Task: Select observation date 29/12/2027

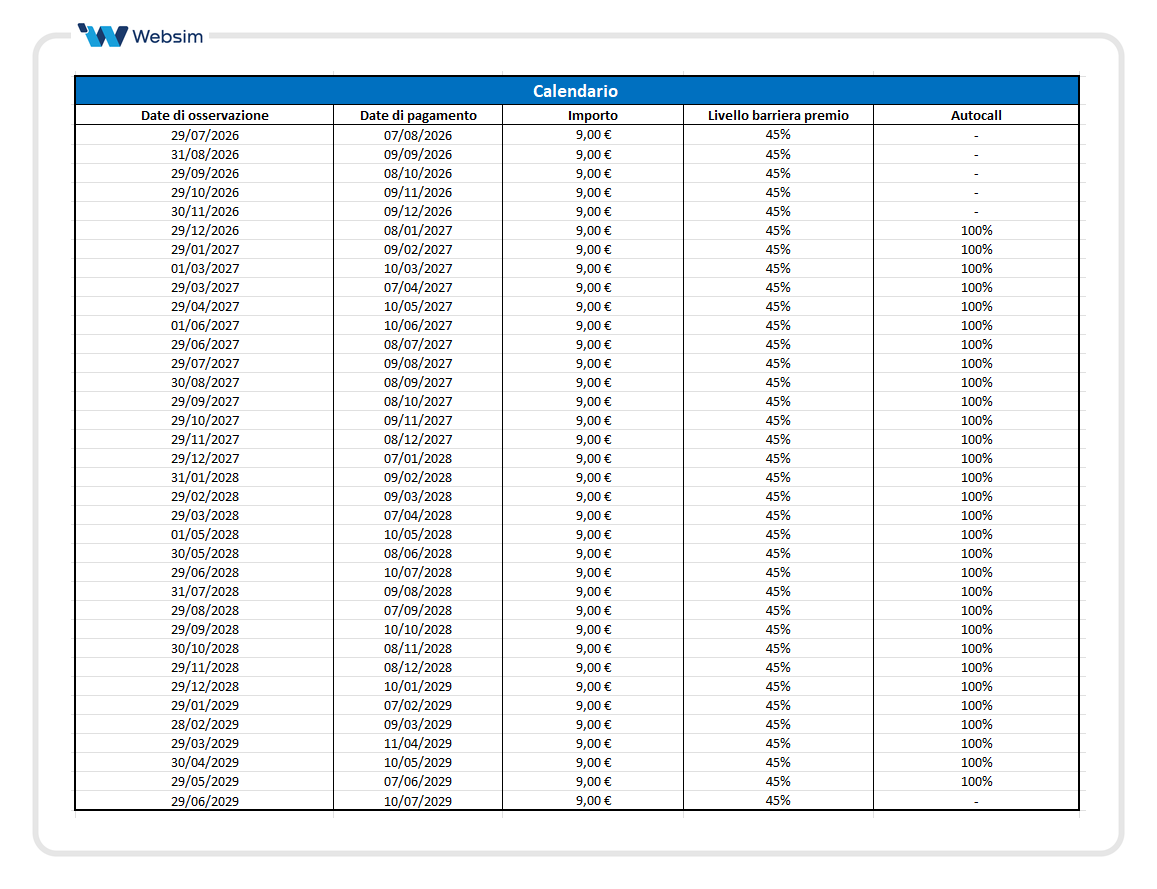Action: 204,458
